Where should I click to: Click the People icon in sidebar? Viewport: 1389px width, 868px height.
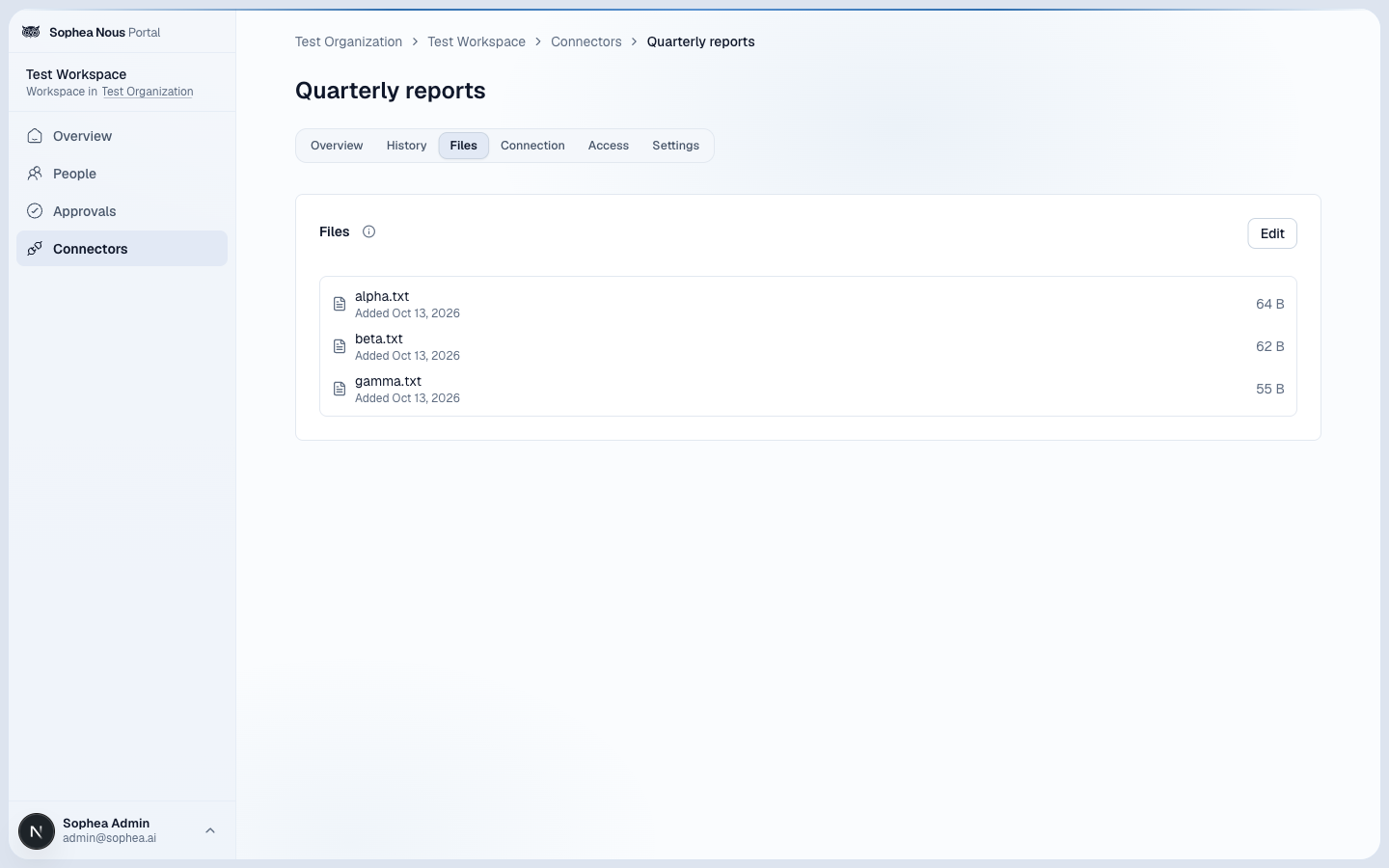pyautogui.click(x=35, y=174)
